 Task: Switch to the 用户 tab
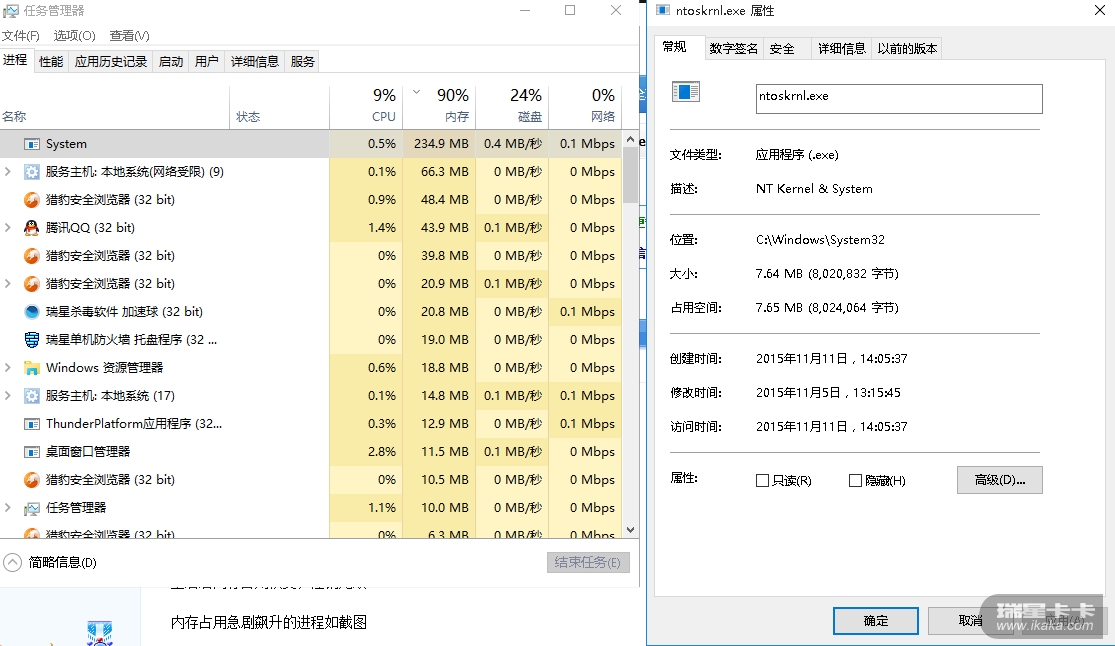point(207,62)
